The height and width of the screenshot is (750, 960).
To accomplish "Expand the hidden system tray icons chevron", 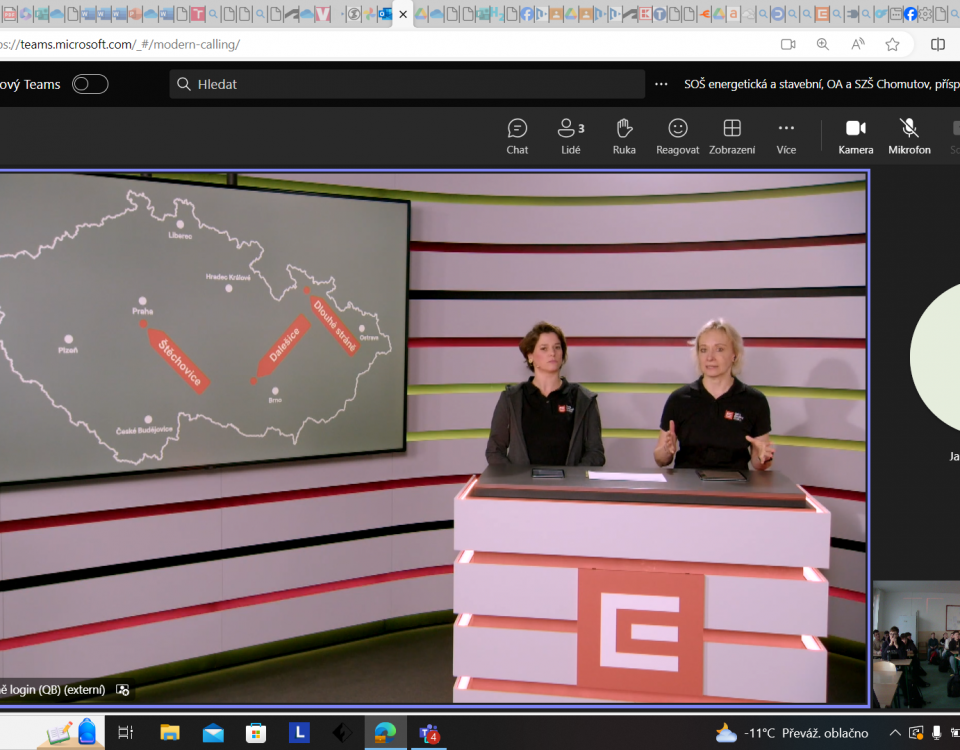I will click(x=895, y=732).
